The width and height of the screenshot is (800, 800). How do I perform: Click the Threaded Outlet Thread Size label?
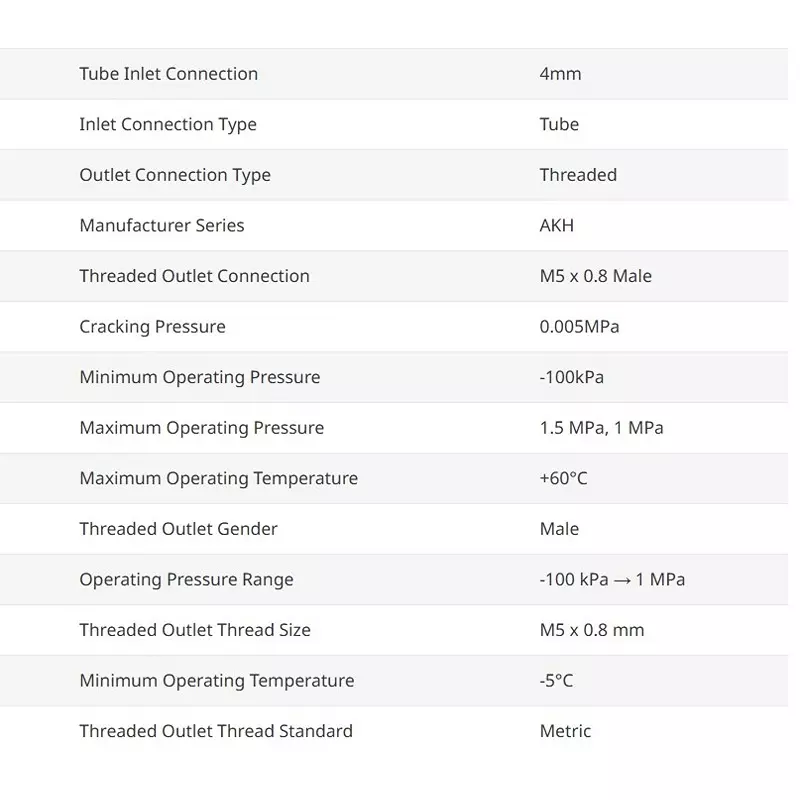[x=195, y=630]
